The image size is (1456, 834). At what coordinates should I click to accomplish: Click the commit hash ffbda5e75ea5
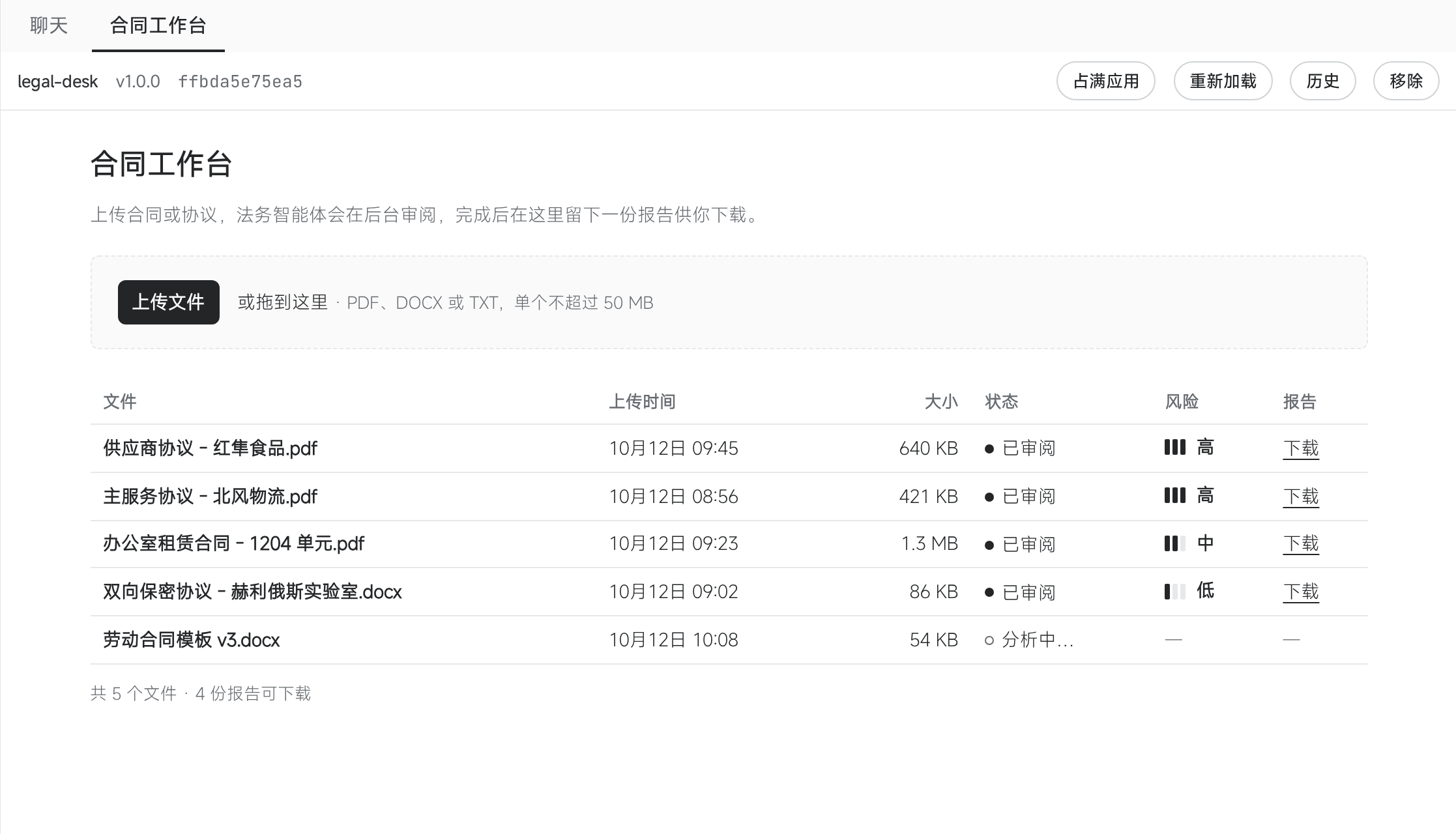pyautogui.click(x=240, y=81)
